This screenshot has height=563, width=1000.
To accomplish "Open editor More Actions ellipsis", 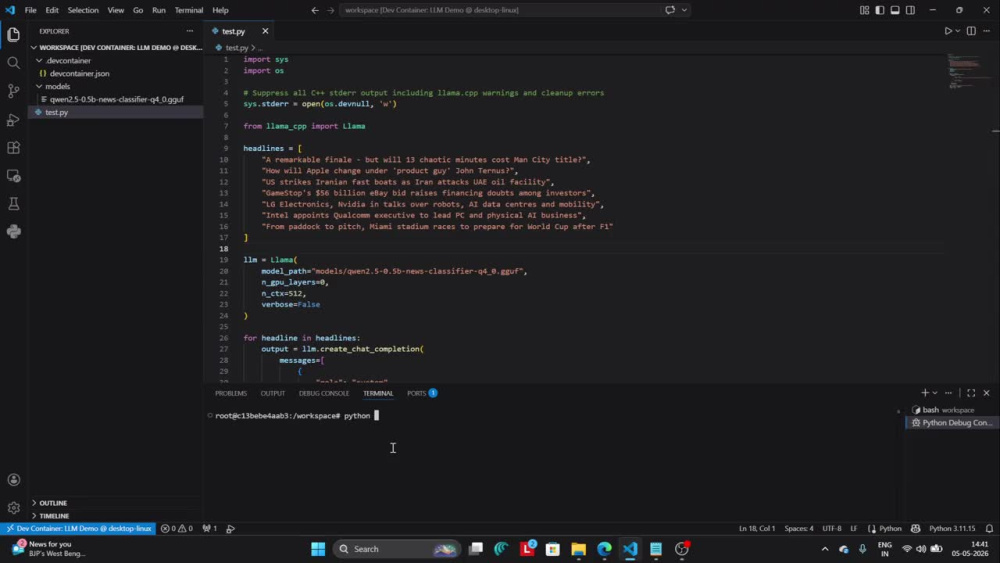I will coord(987,31).
